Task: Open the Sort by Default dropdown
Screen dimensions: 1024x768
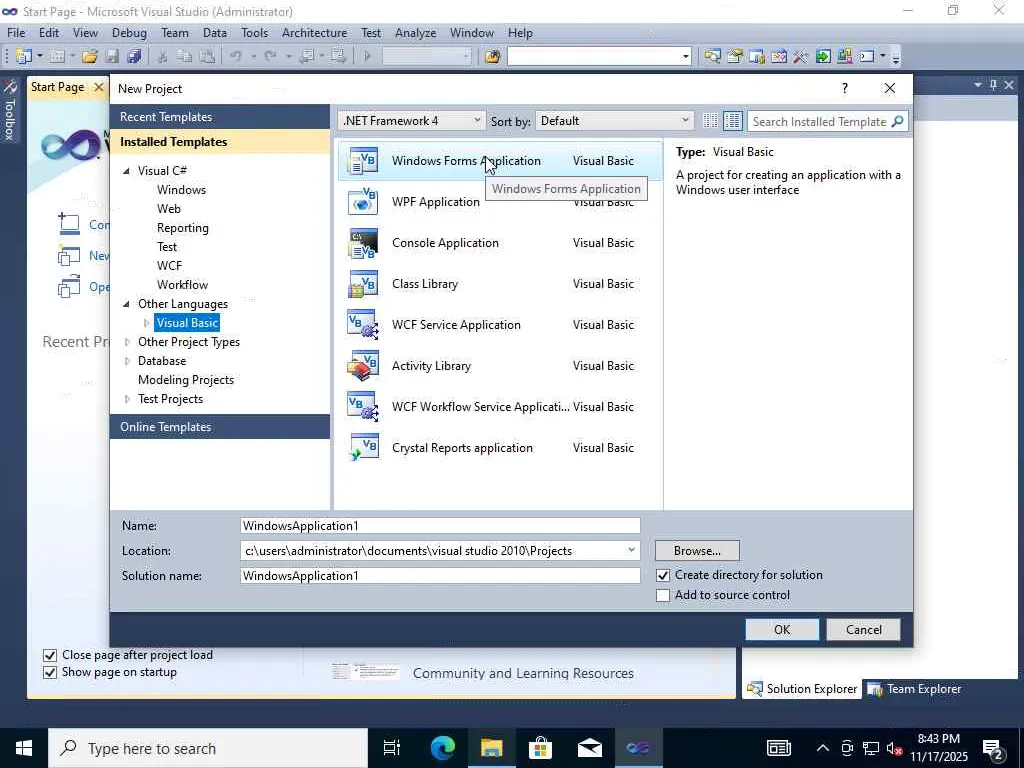Action: pos(614,121)
